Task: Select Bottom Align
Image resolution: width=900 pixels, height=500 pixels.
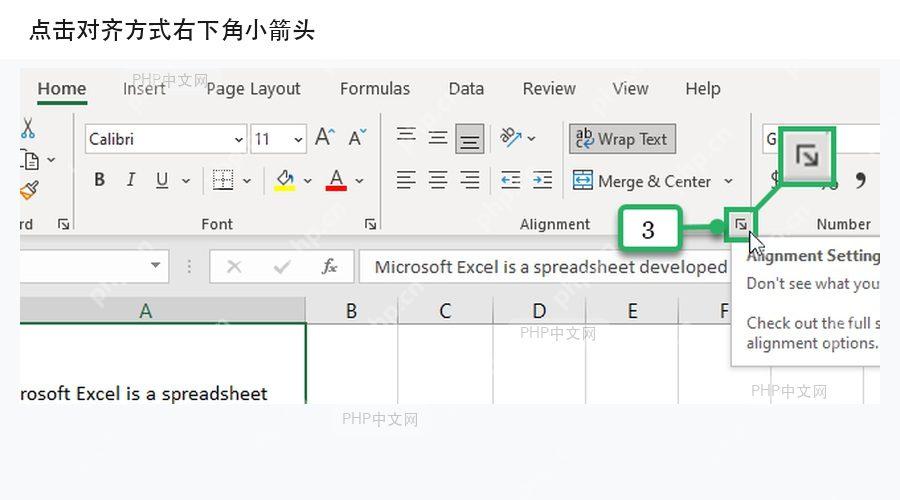Action: 470,138
